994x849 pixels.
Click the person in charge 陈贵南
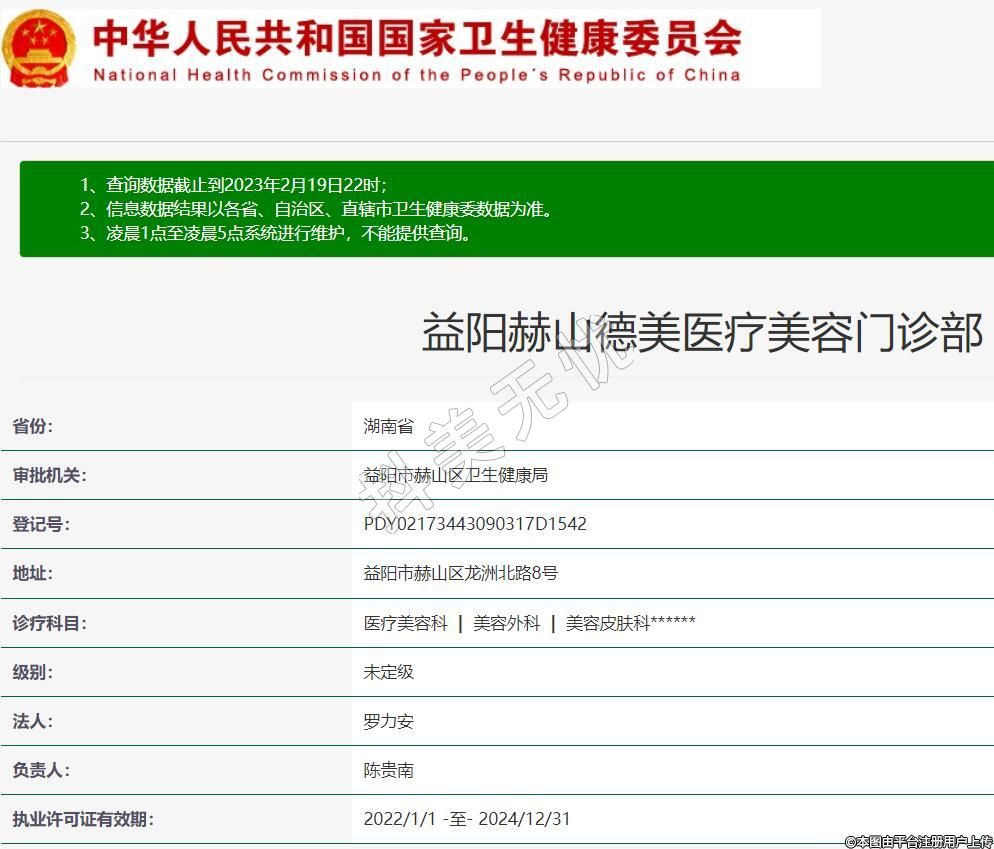(388, 770)
